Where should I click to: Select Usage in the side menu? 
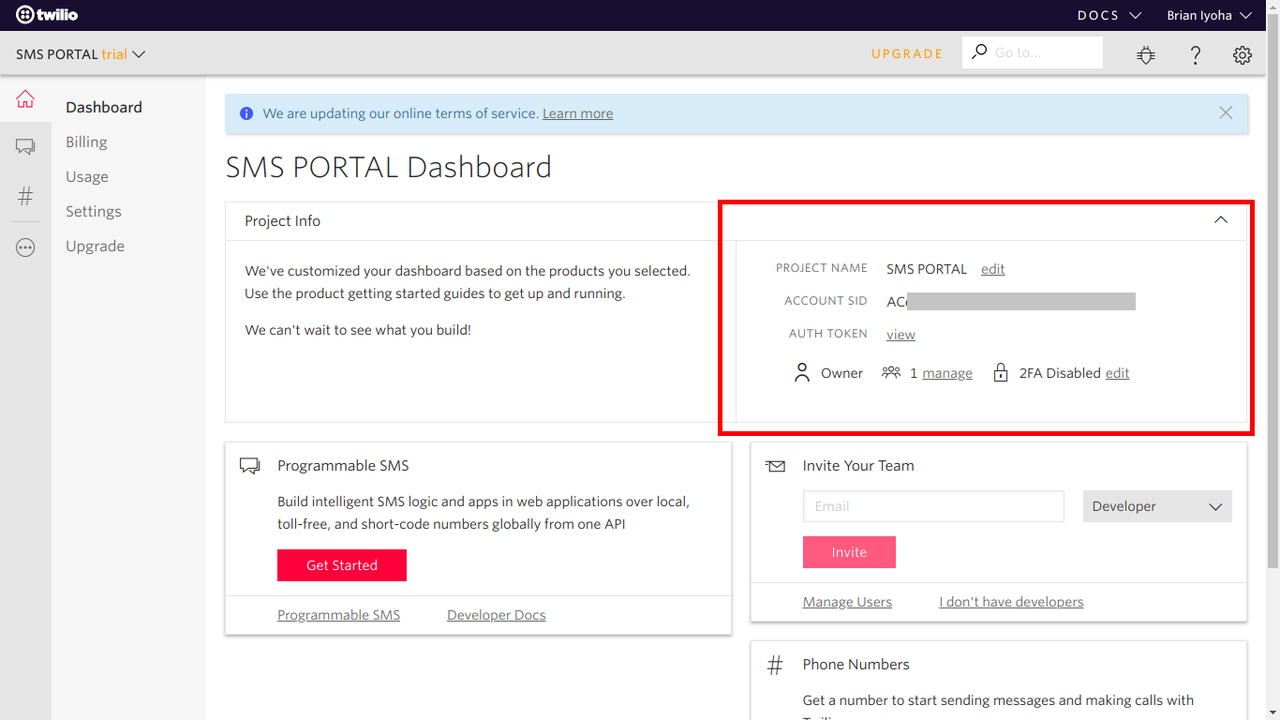[87, 177]
